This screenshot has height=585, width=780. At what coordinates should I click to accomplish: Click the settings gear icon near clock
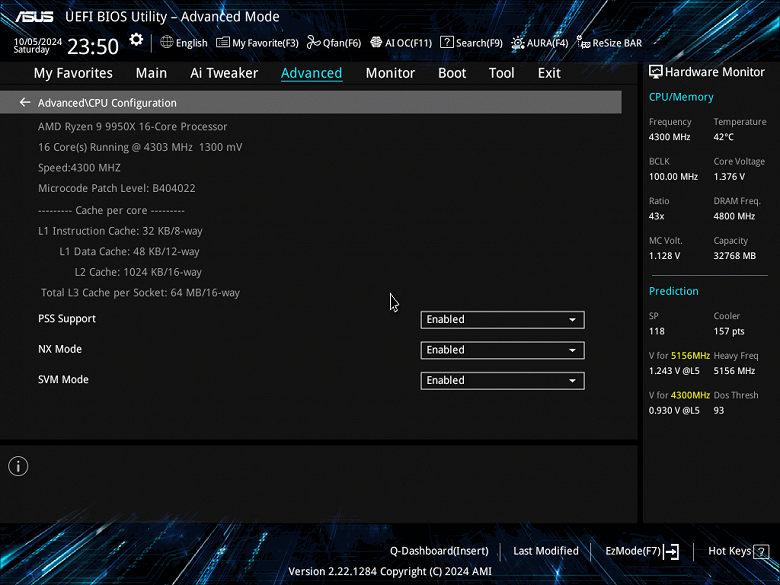[x=136, y=40]
